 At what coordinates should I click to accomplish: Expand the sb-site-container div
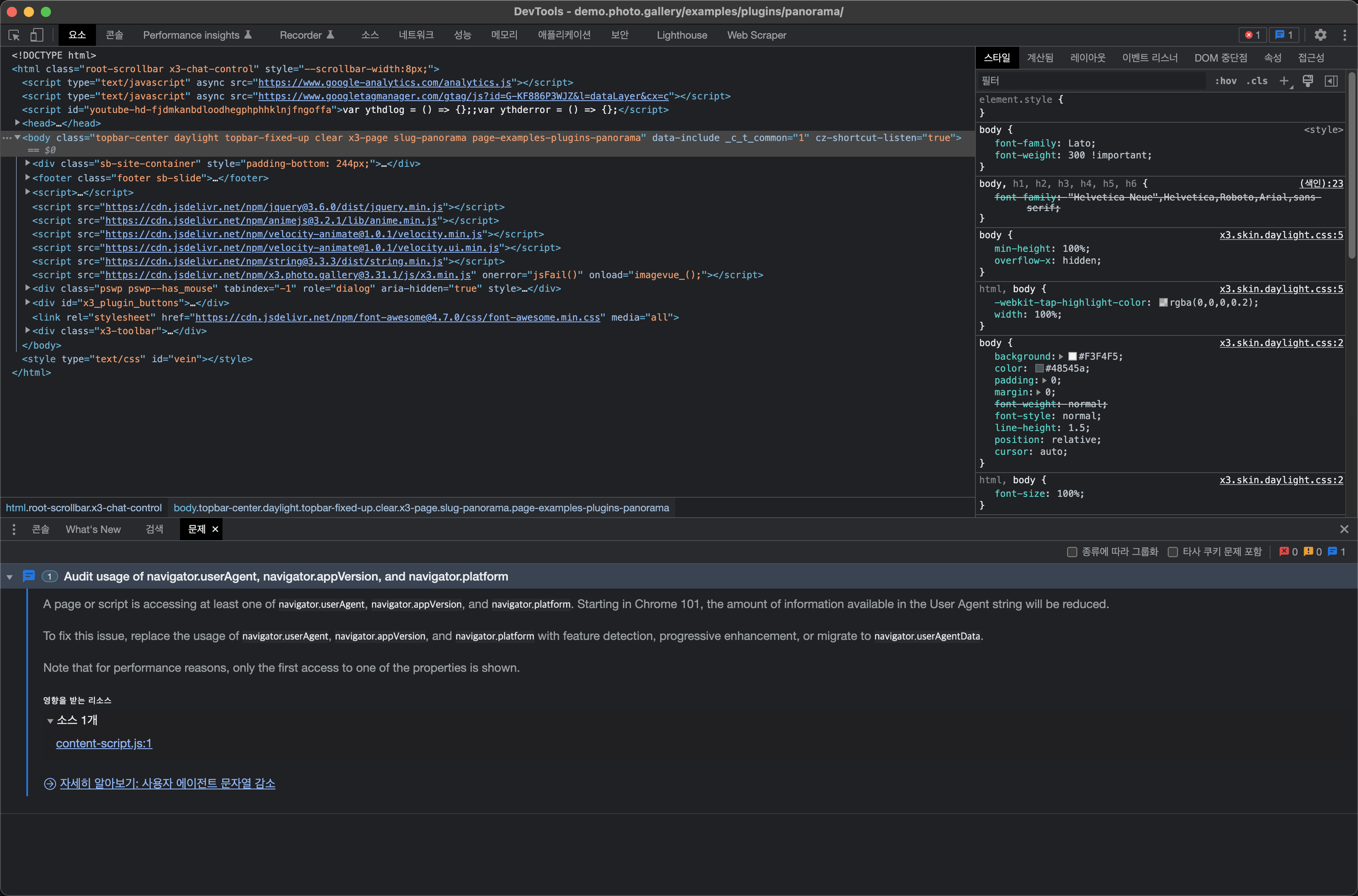pos(28,163)
